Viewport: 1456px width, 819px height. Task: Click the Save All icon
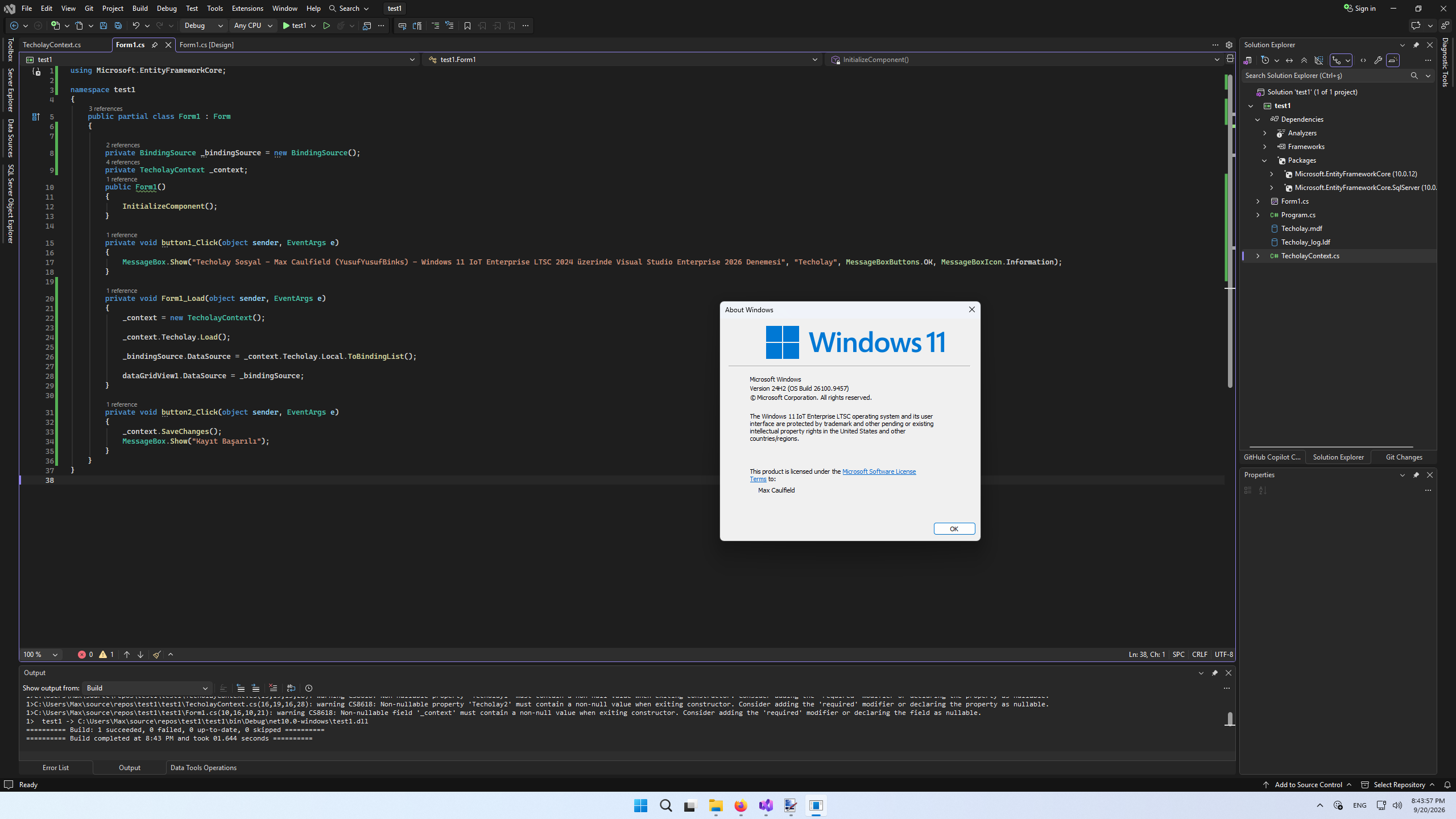pos(118,26)
